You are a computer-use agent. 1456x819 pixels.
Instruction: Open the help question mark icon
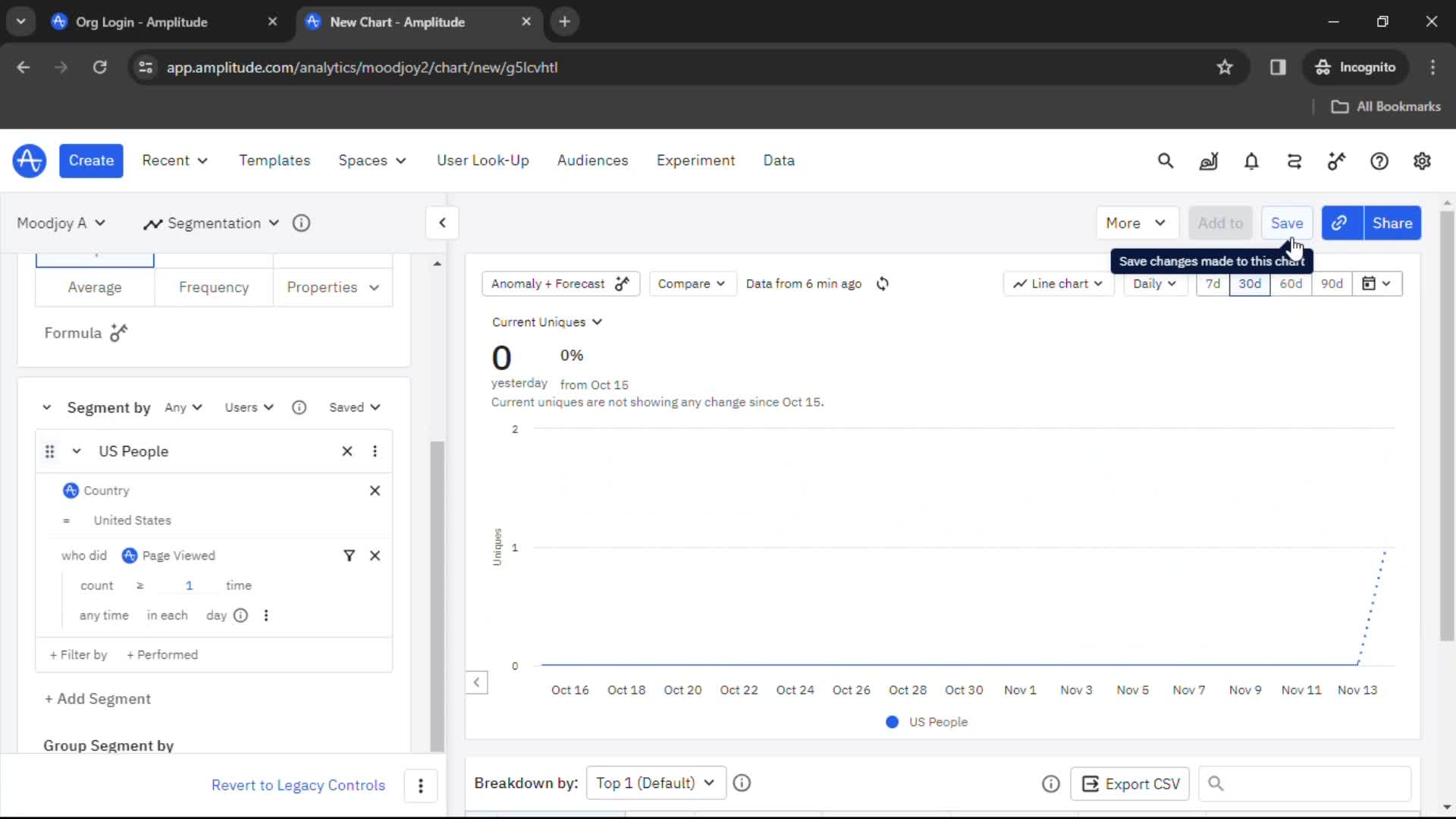coord(1379,161)
